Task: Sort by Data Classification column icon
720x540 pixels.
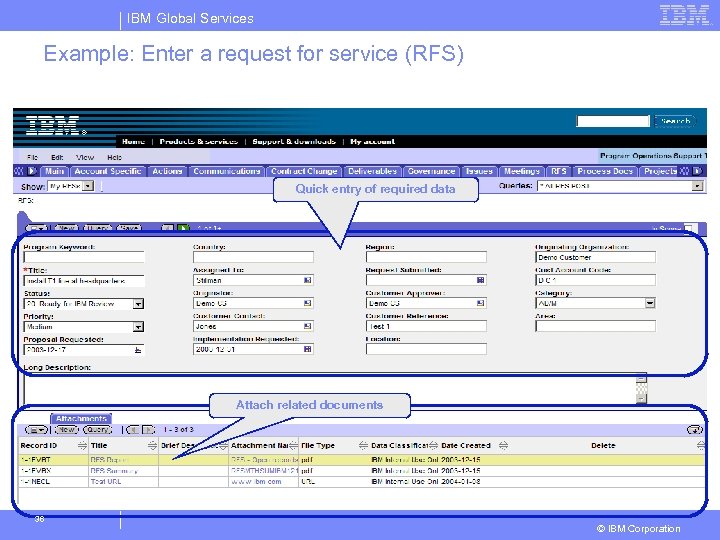Action: [433, 445]
